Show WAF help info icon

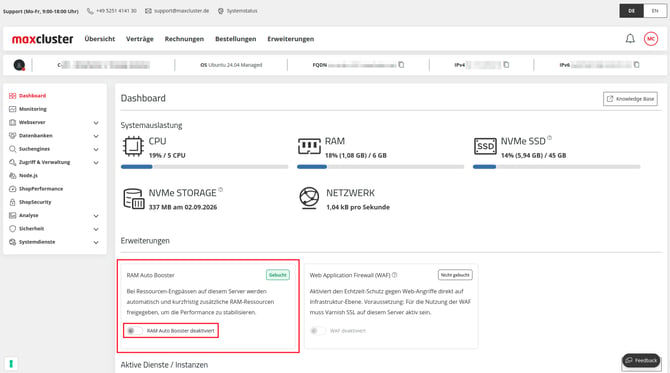(x=394, y=275)
